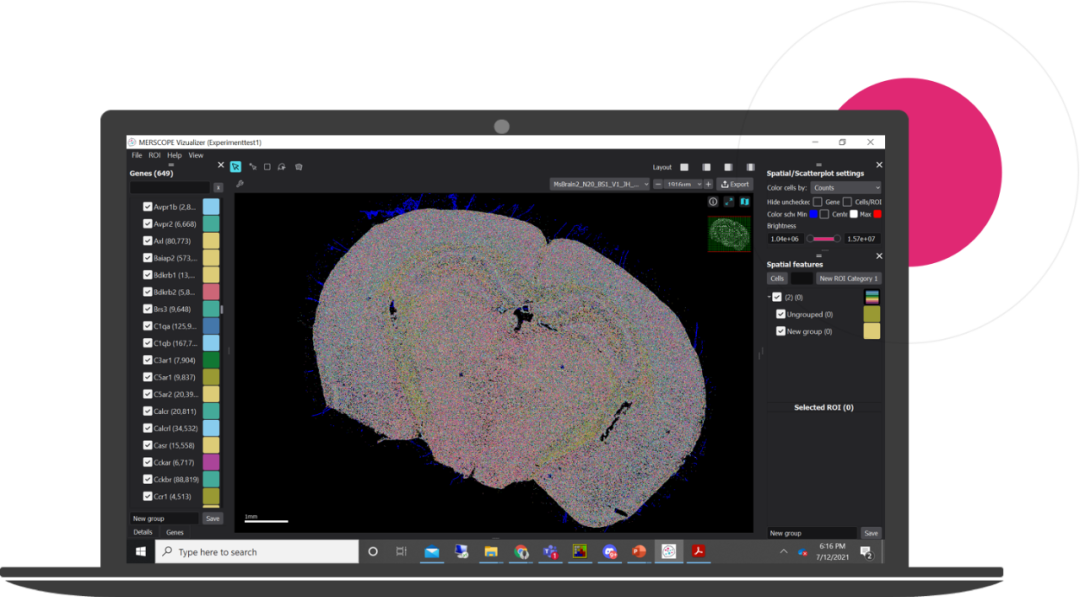Switch to the Details tab
This screenshot has width=1080, height=597.
[142, 532]
